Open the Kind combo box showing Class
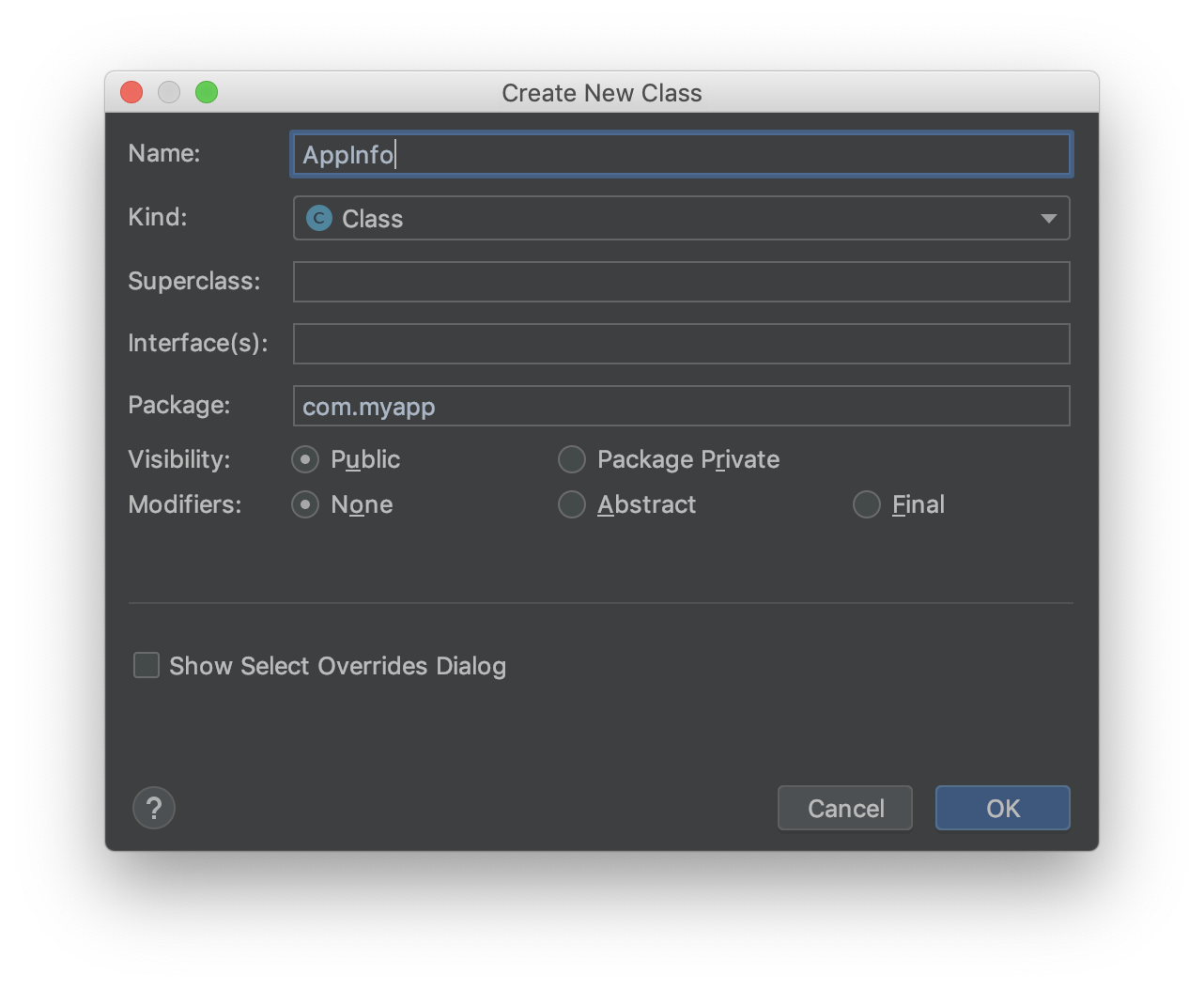This screenshot has height=990, width=1204. tap(682, 218)
